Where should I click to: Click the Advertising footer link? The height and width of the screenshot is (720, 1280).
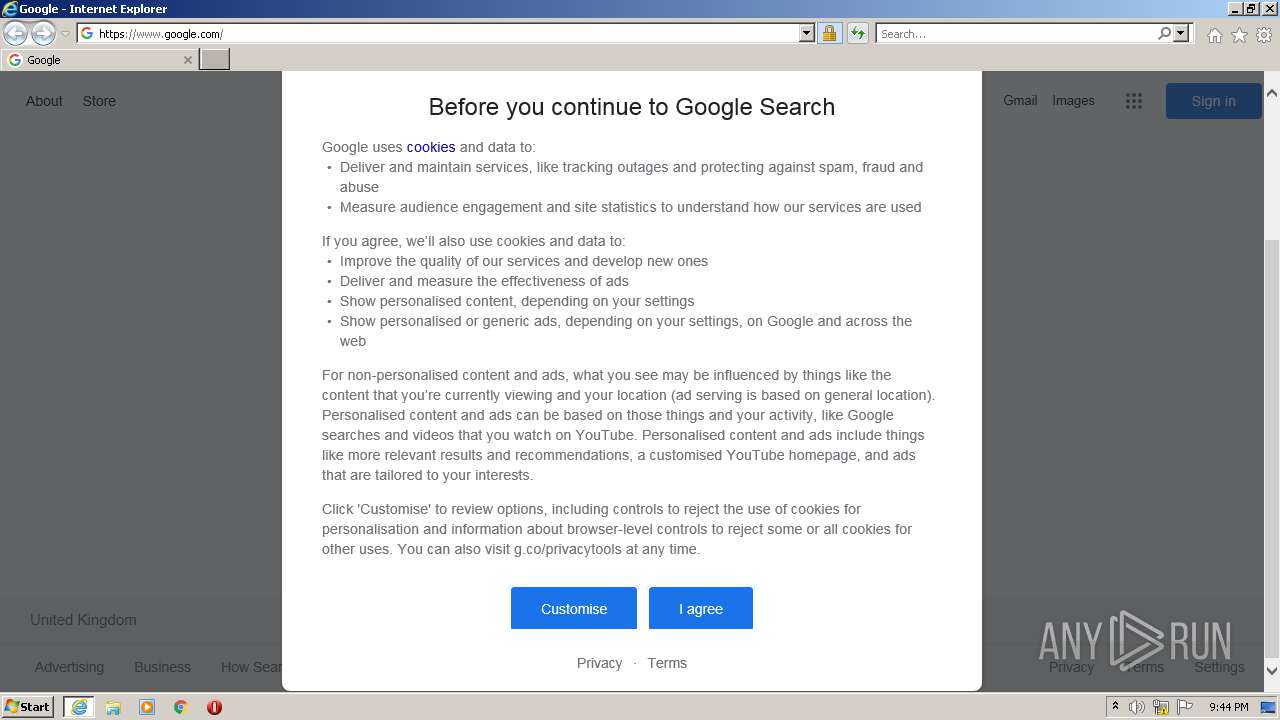(x=69, y=667)
